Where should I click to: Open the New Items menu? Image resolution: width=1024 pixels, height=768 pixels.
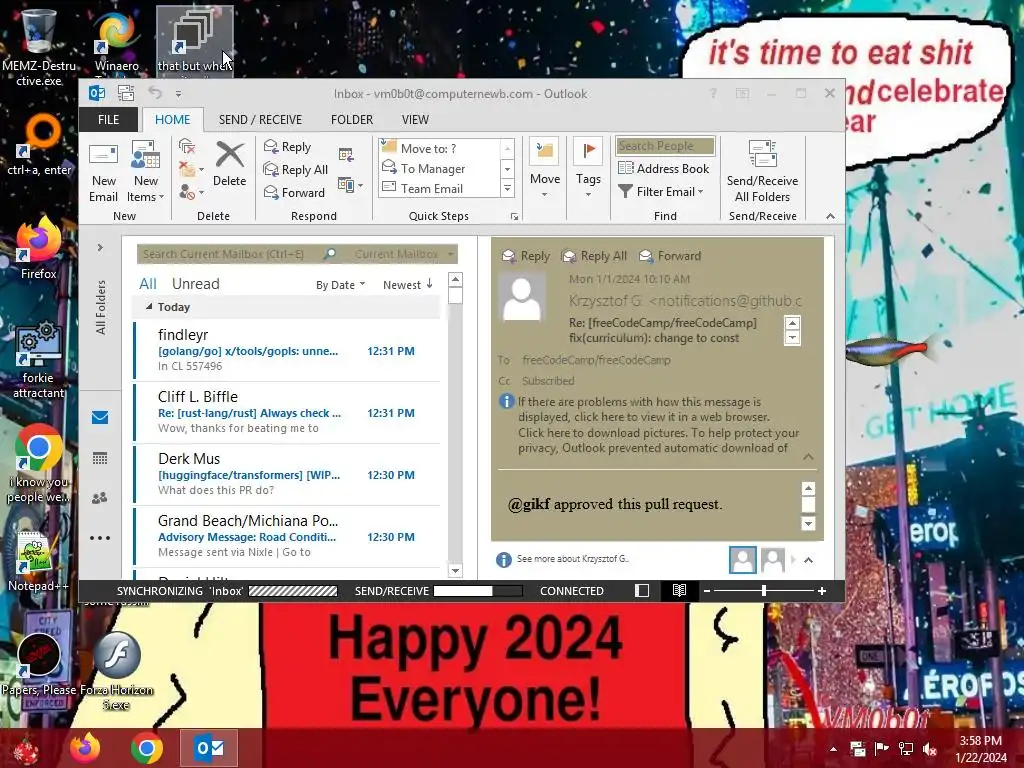coord(146,172)
